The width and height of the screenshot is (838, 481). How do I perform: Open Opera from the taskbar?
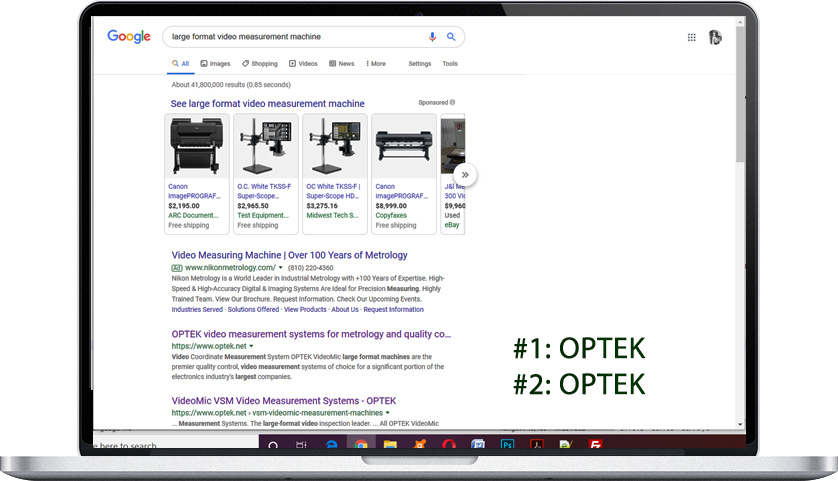tap(449, 444)
